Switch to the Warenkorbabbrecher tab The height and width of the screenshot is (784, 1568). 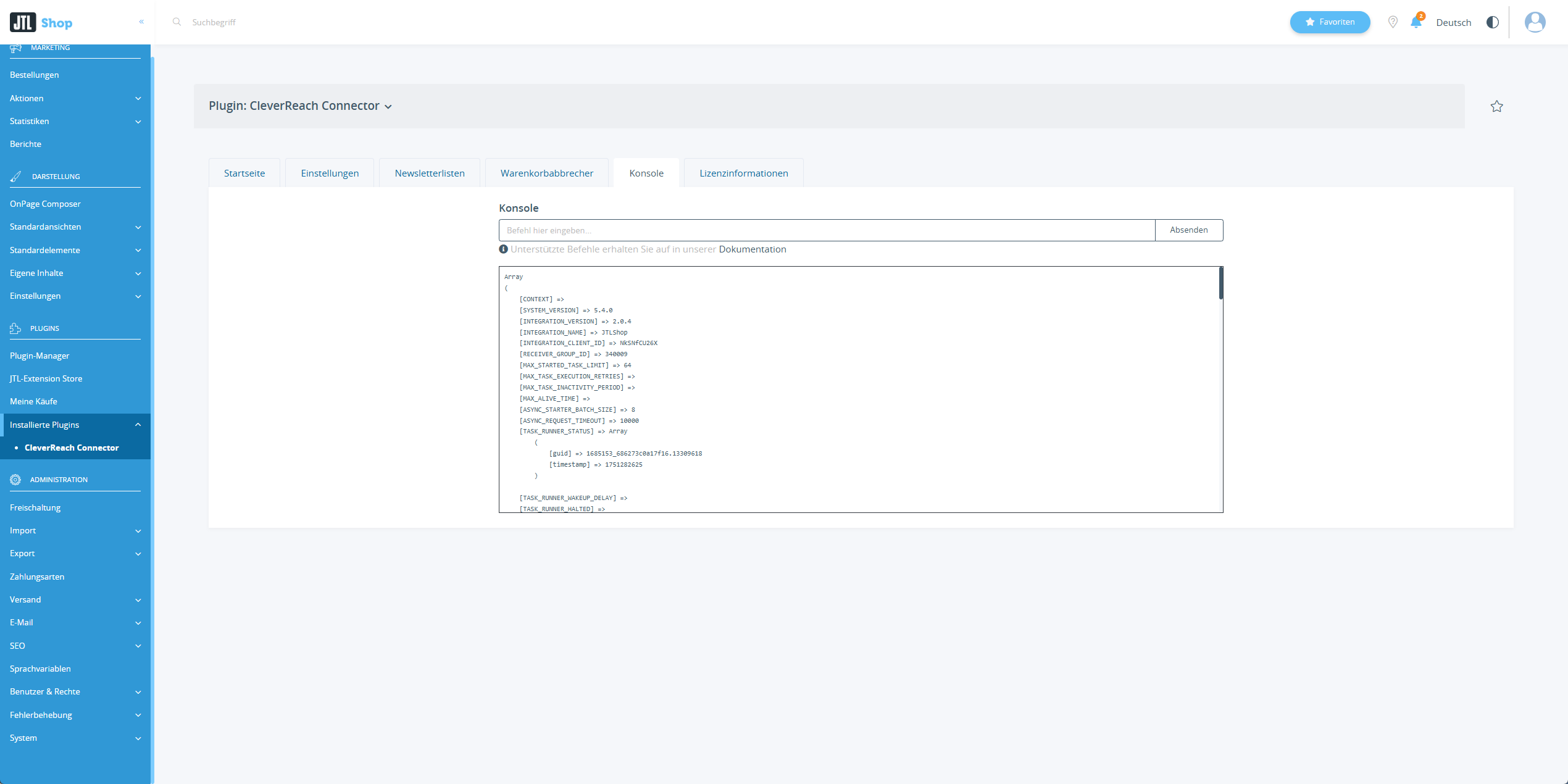tap(547, 173)
